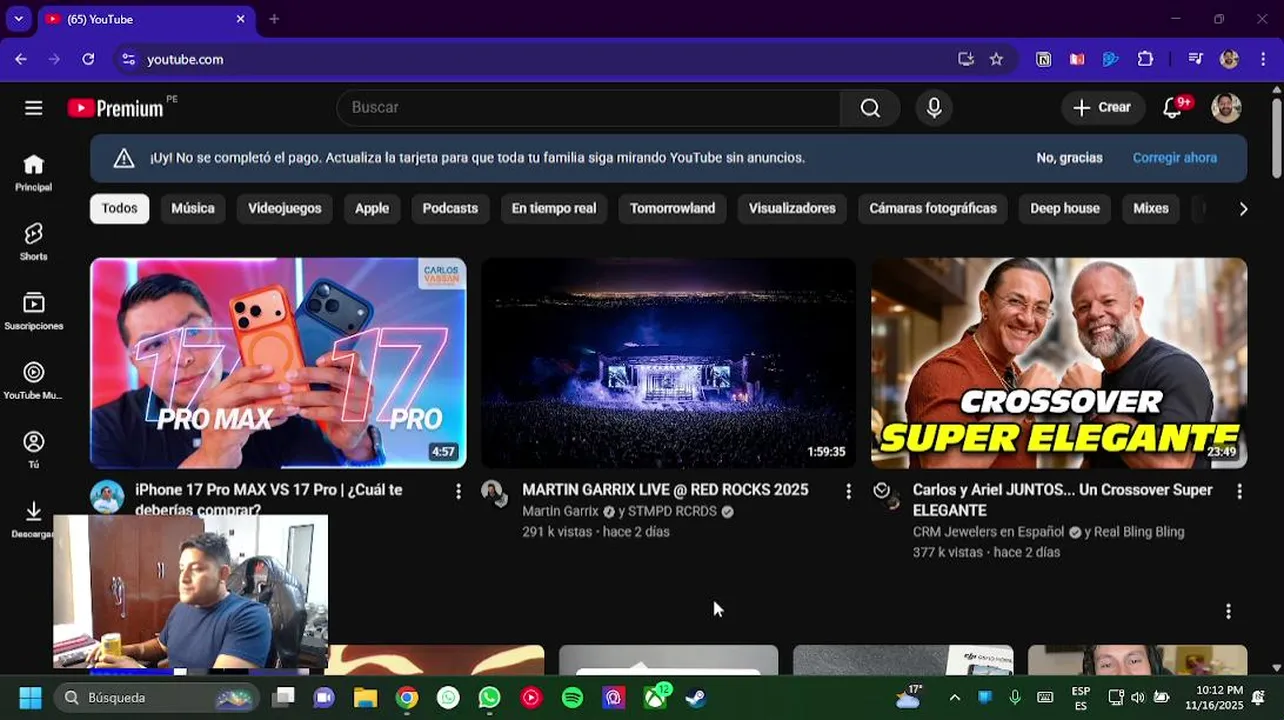Open the YouTube account avatar menu
The height and width of the screenshot is (720, 1284).
tap(1226, 108)
